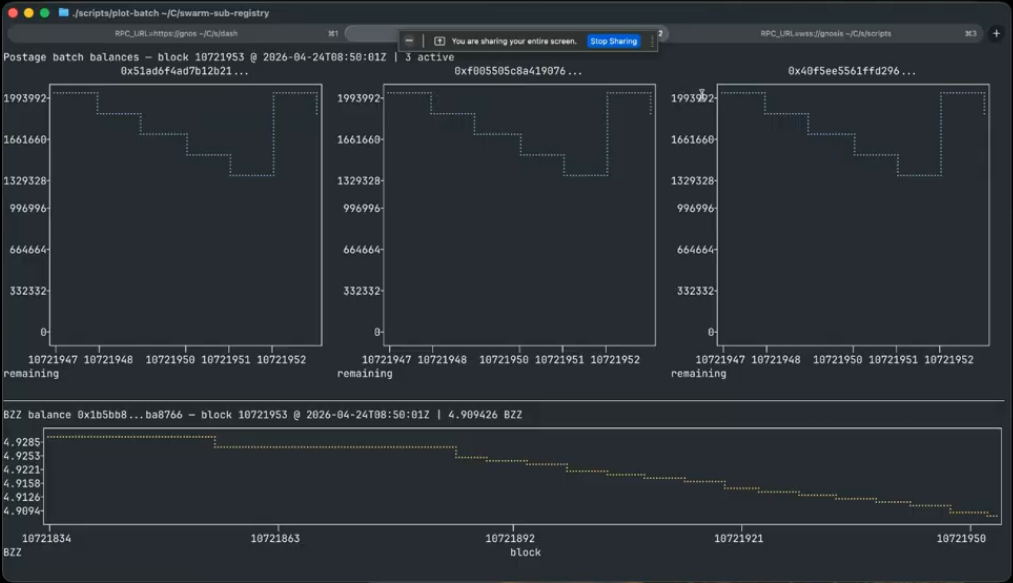Collapse the screen sharing notification bar
The width and height of the screenshot is (1013, 583).
tap(409, 41)
